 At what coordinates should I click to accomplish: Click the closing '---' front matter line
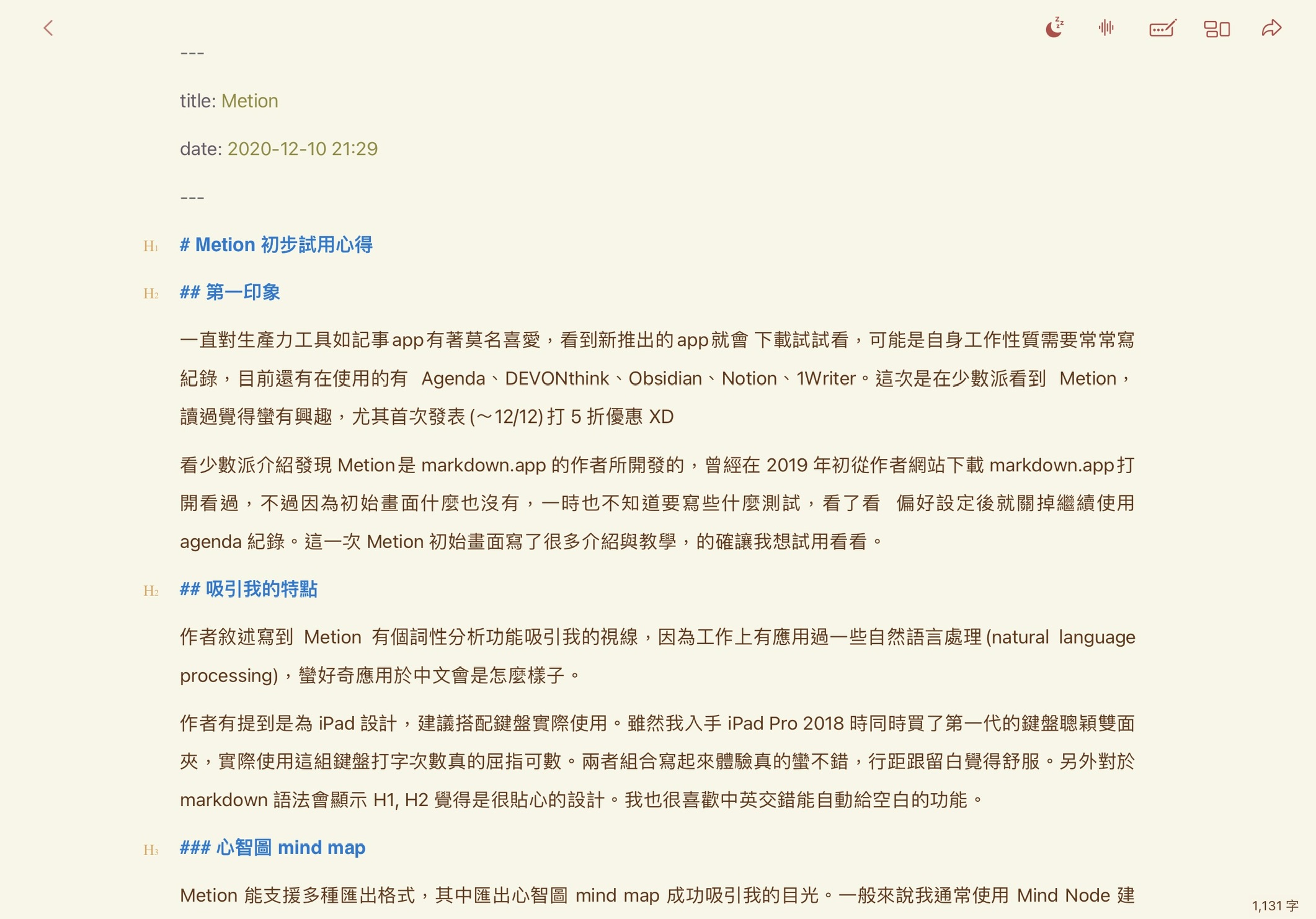pyautogui.click(x=192, y=198)
